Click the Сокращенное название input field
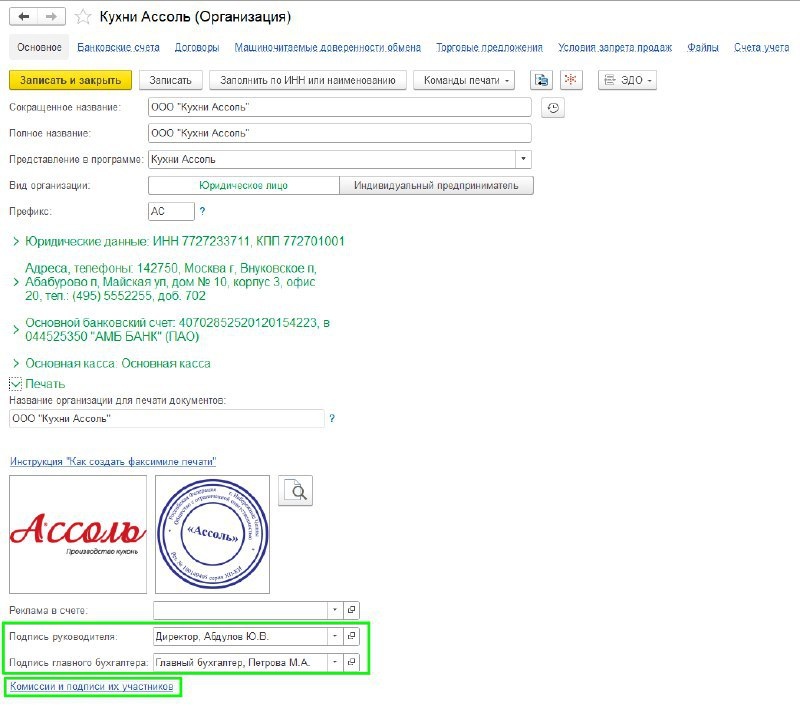This screenshot has height=706, width=800. [x=340, y=107]
